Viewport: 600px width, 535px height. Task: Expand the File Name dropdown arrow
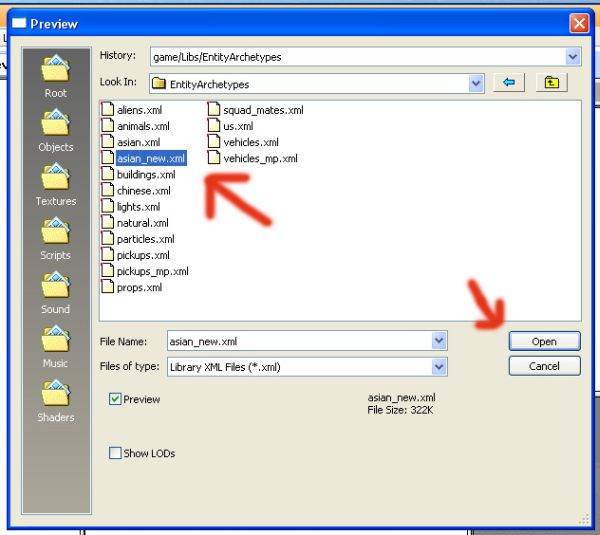(x=439, y=341)
